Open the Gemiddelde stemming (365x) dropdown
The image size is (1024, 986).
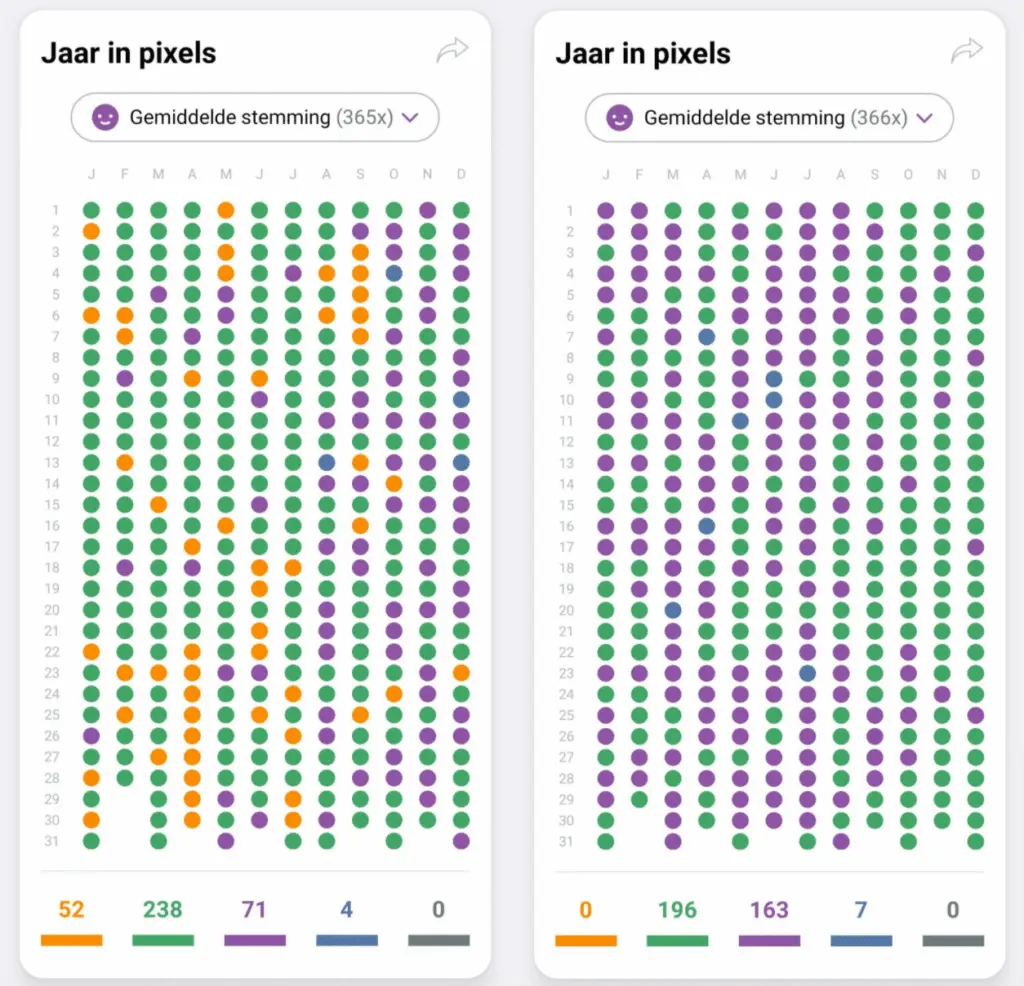(255, 118)
